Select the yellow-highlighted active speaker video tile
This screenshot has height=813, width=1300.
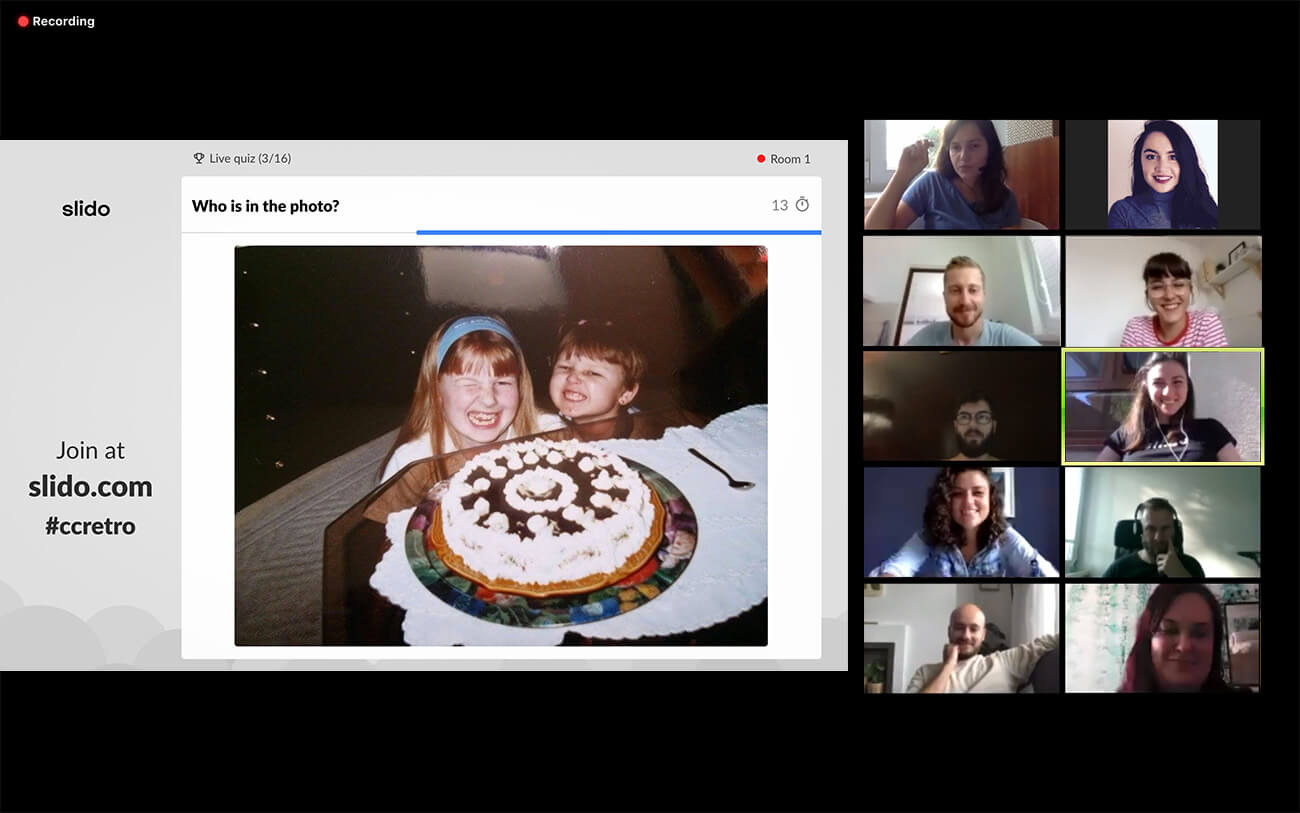coord(1163,406)
